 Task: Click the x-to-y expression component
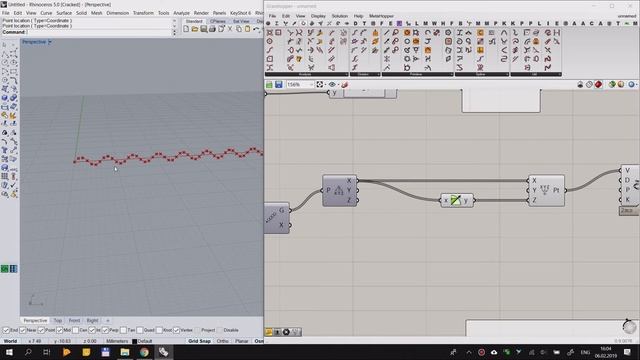click(x=457, y=200)
